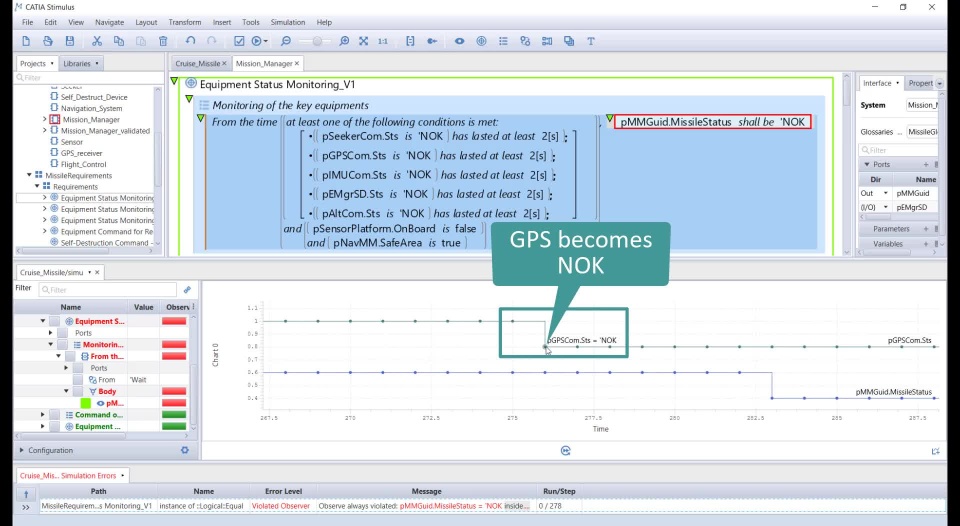Reset zoom to 1:1
Viewport: 960px width, 526px height.
coord(383,41)
